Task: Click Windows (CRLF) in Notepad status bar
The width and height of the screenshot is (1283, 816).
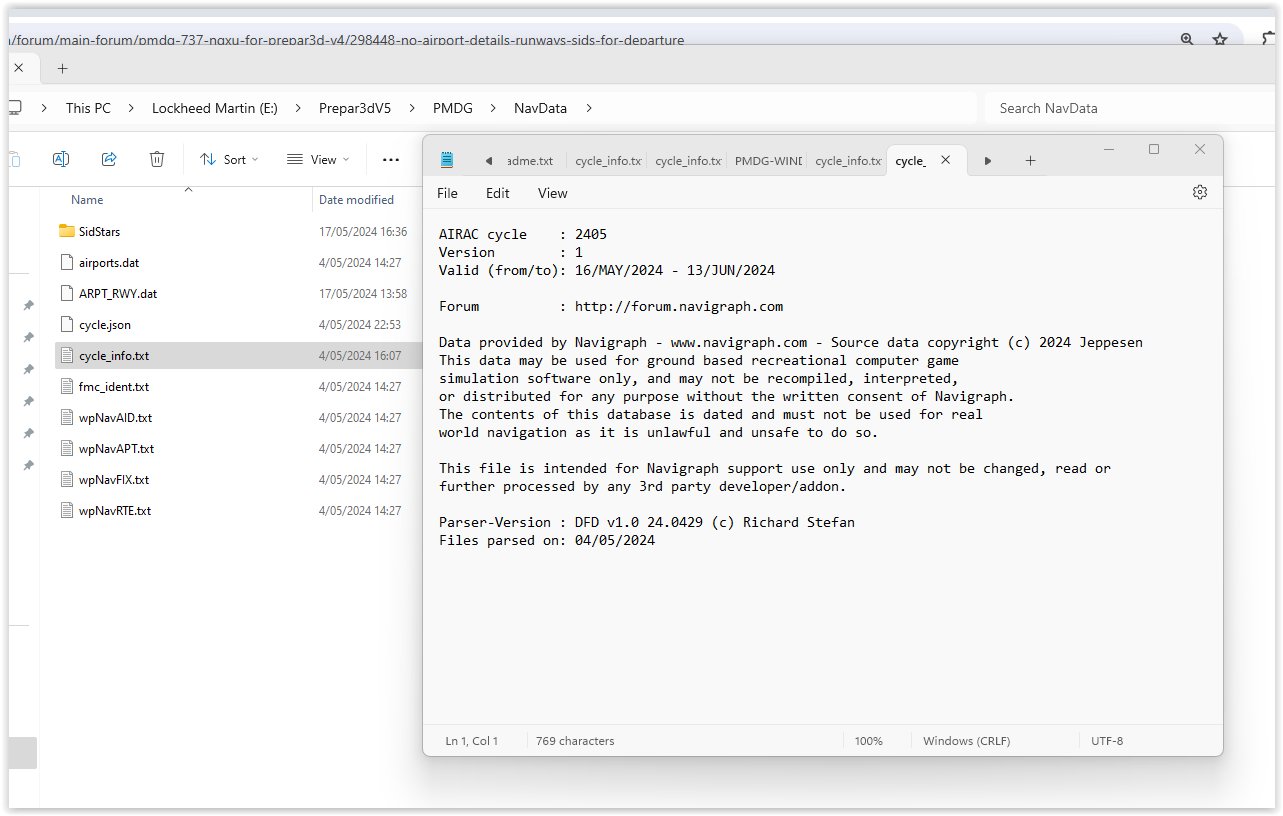Action: pos(966,741)
